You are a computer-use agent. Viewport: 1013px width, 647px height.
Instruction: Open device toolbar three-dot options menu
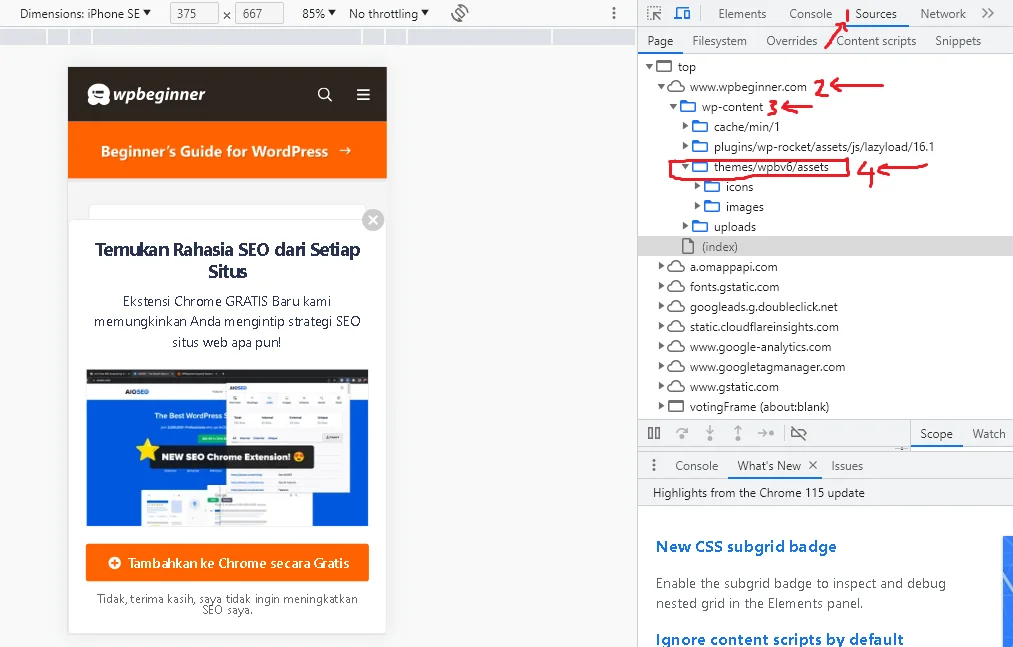click(614, 14)
